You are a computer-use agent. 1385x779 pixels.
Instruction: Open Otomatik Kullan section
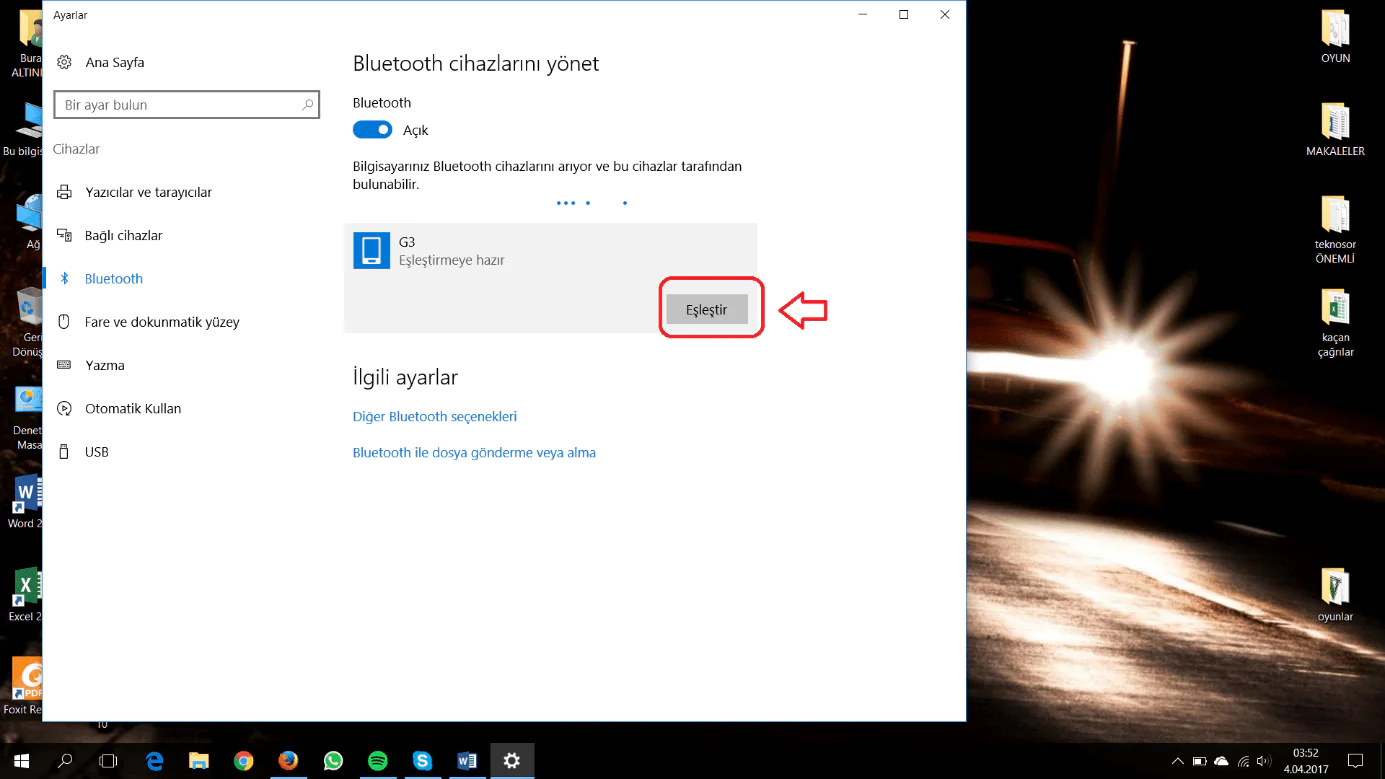133,408
